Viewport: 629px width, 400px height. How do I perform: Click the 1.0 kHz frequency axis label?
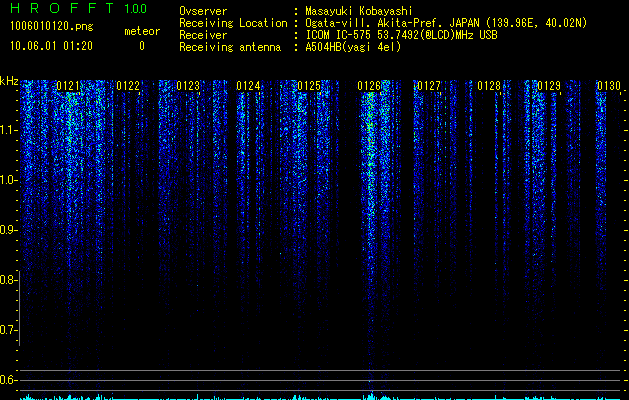point(8,180)
